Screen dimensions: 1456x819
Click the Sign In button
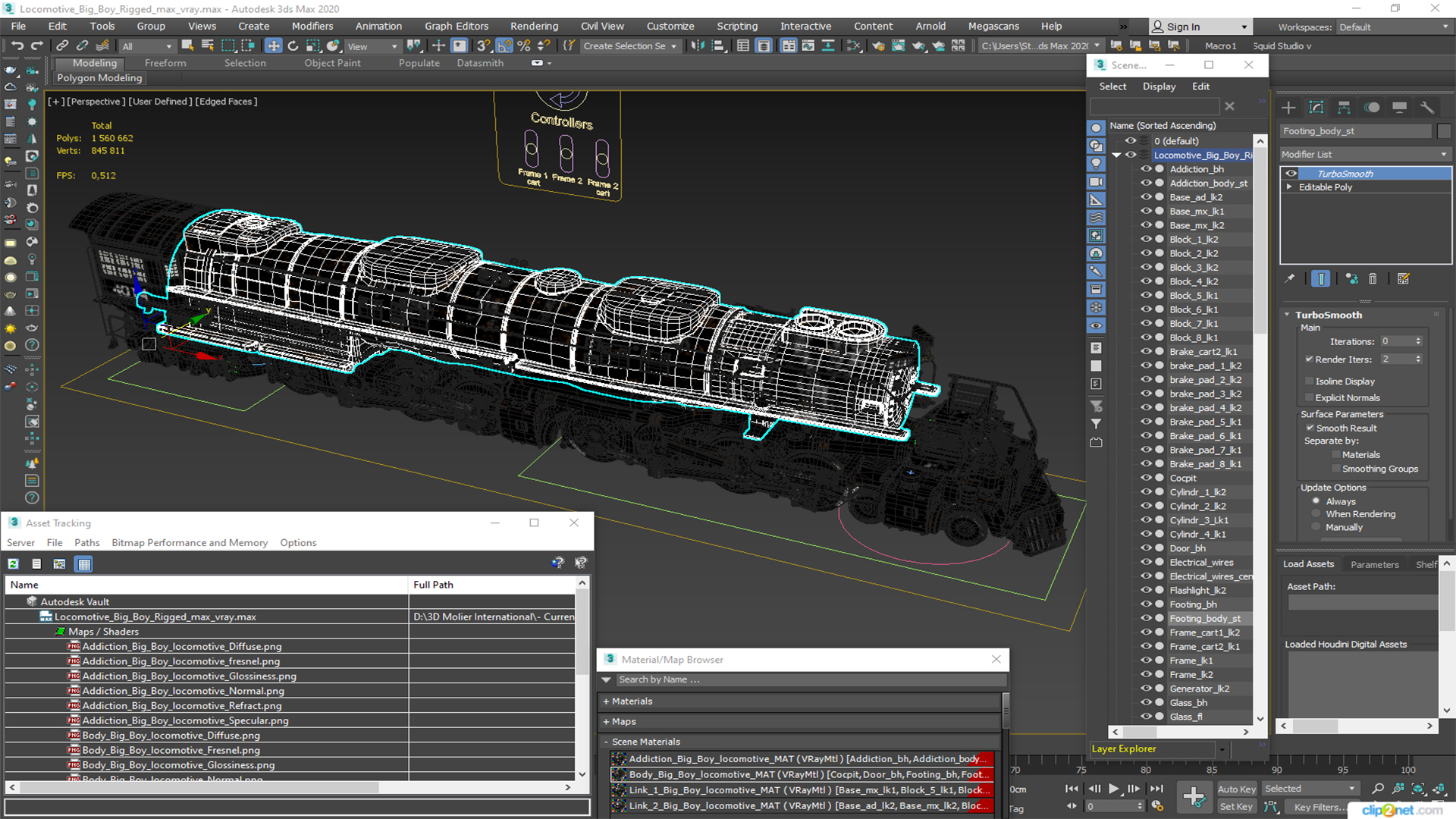pos(1200,27)
